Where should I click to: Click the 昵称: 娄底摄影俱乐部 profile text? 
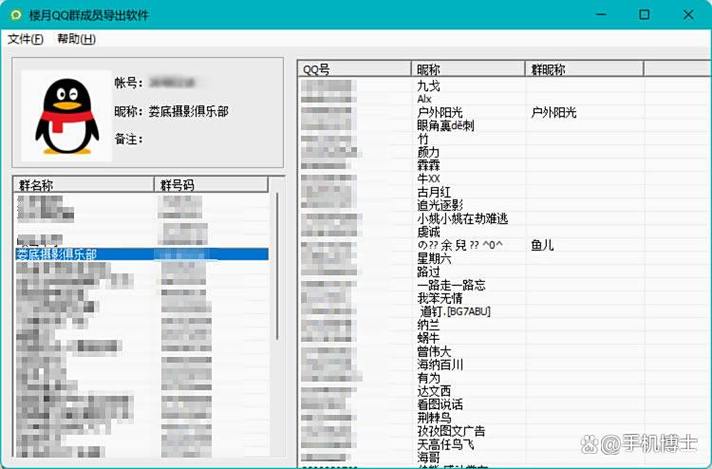tap(172, 111)
